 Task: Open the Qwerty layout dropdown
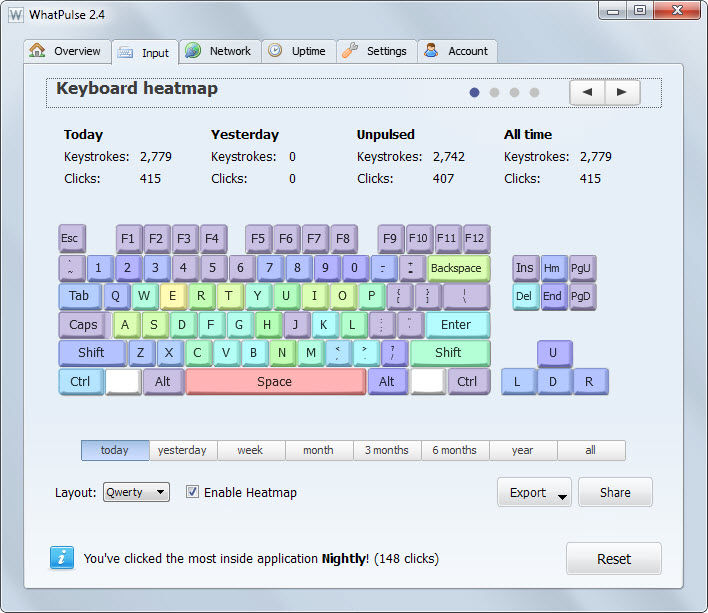(136, 492)
